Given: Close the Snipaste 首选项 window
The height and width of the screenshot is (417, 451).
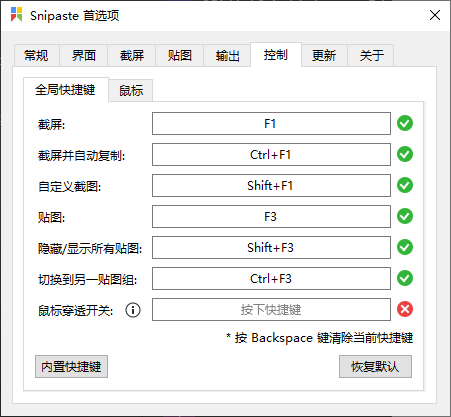Looking at the screenshot, I should (435, 15).
